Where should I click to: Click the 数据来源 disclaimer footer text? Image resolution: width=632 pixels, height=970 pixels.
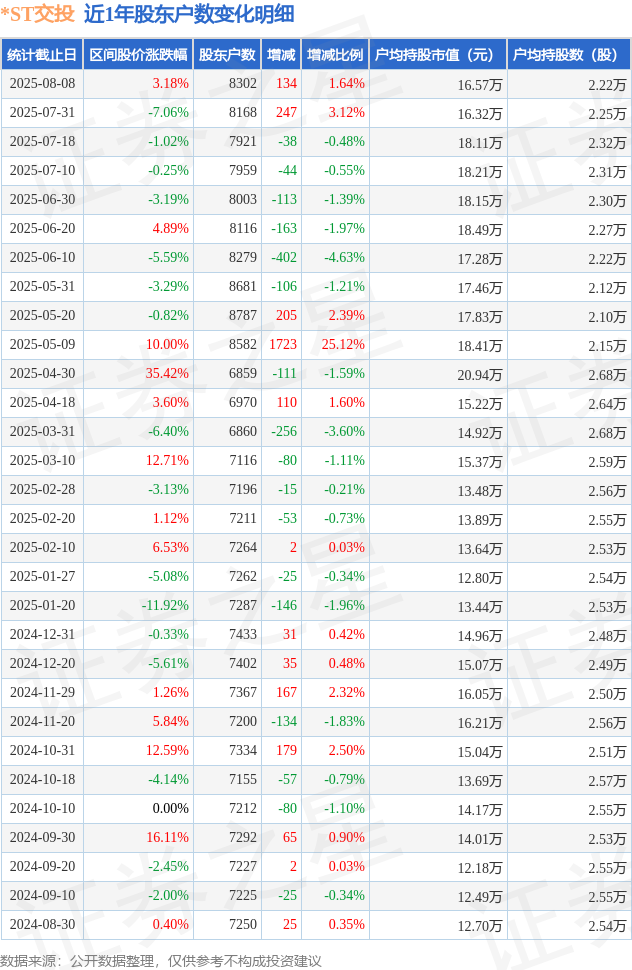pyautogui.click(x=161, y=960)
